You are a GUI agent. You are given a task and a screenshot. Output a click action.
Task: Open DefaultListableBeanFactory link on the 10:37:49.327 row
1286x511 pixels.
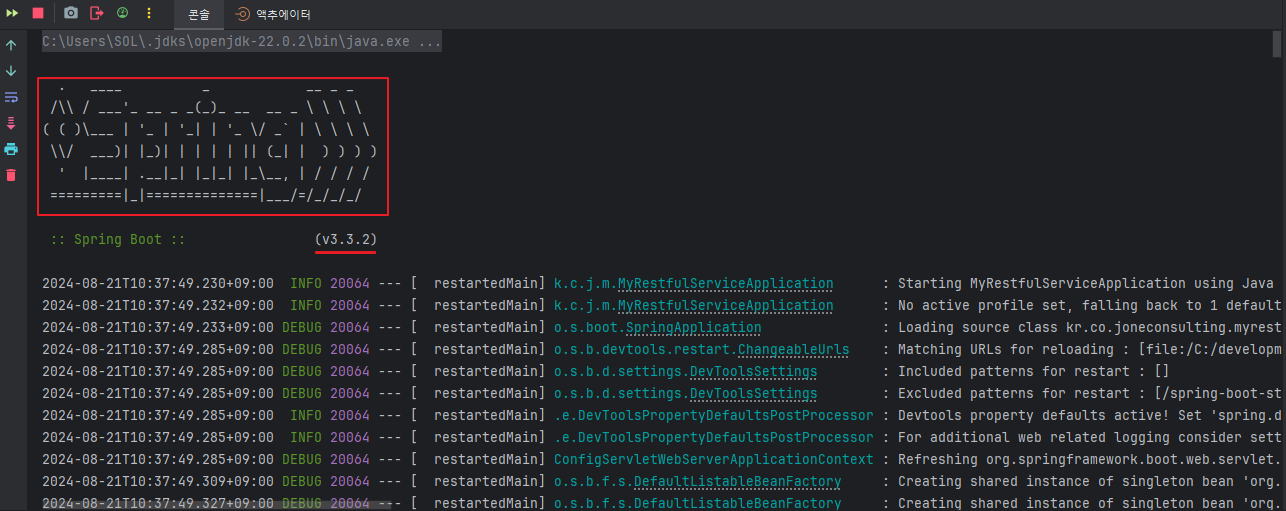[x=737, y=503]
